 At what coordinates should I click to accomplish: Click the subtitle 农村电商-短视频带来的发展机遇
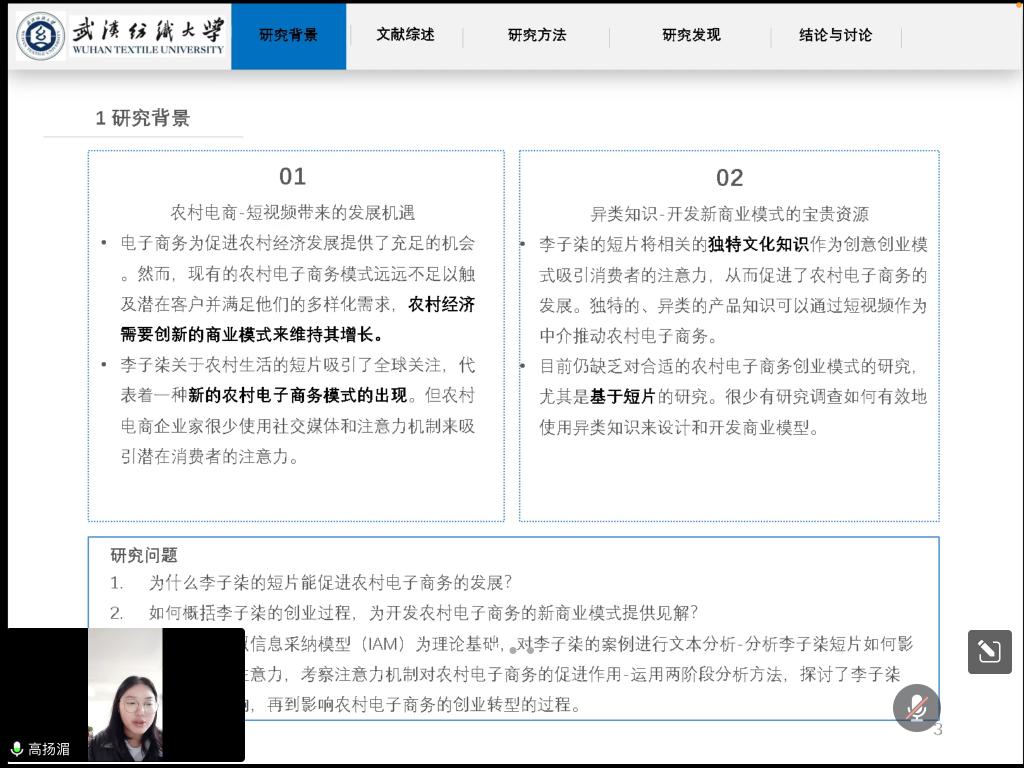292,213
